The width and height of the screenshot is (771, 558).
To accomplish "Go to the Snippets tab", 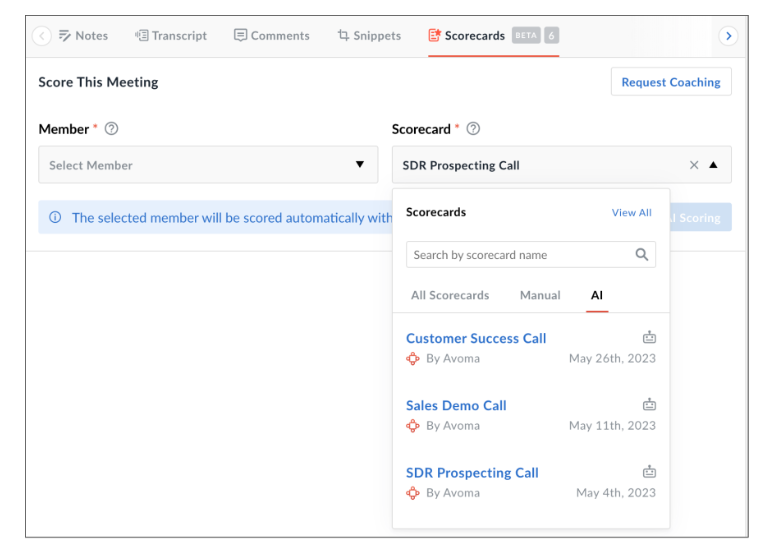I will point(369,36).
